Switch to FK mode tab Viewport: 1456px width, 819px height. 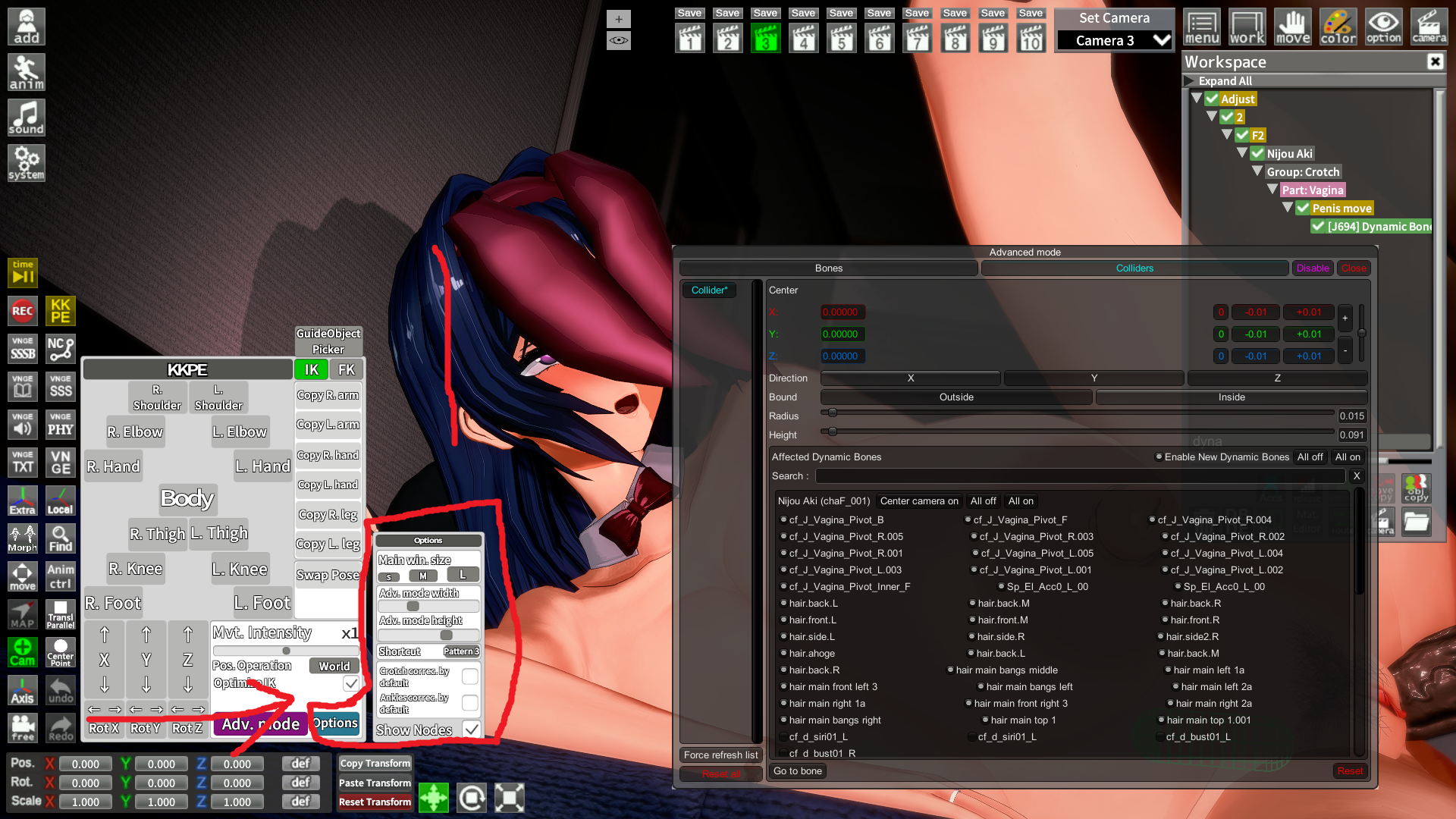pos(347,369)
